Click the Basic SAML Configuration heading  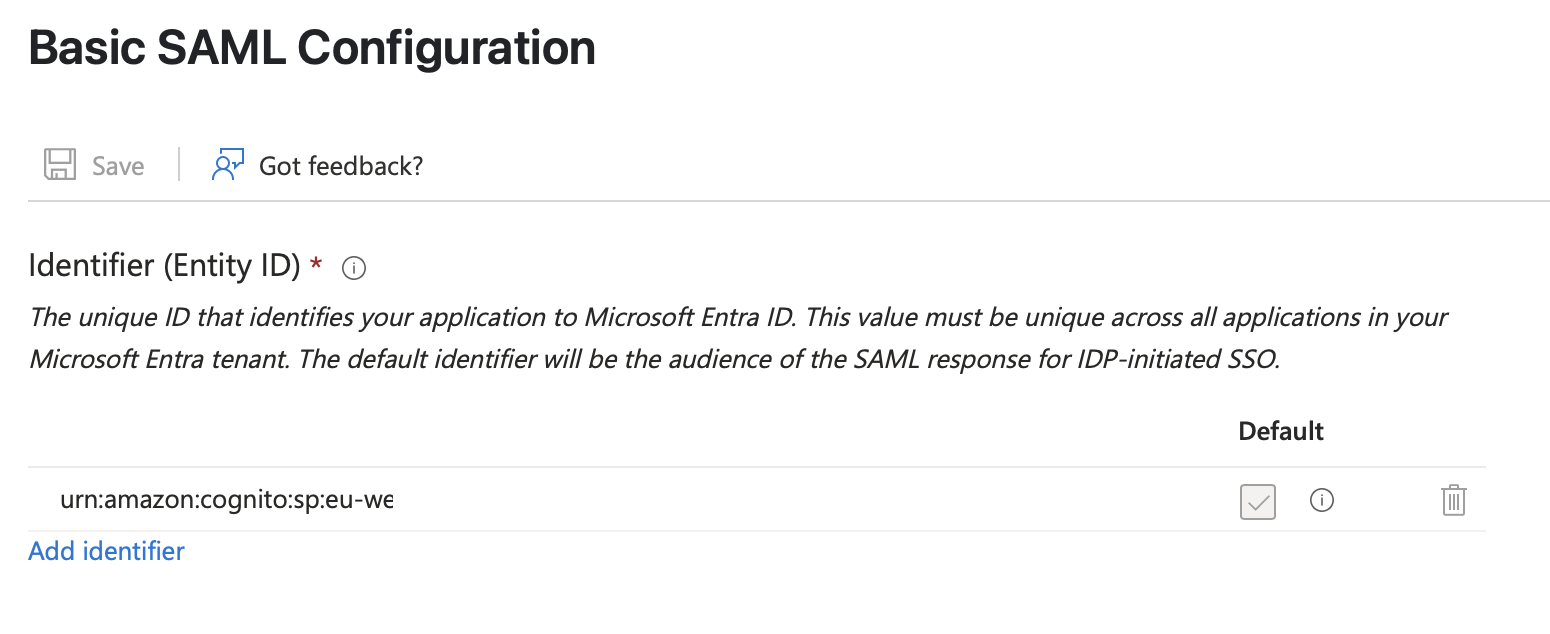[312, 48]
